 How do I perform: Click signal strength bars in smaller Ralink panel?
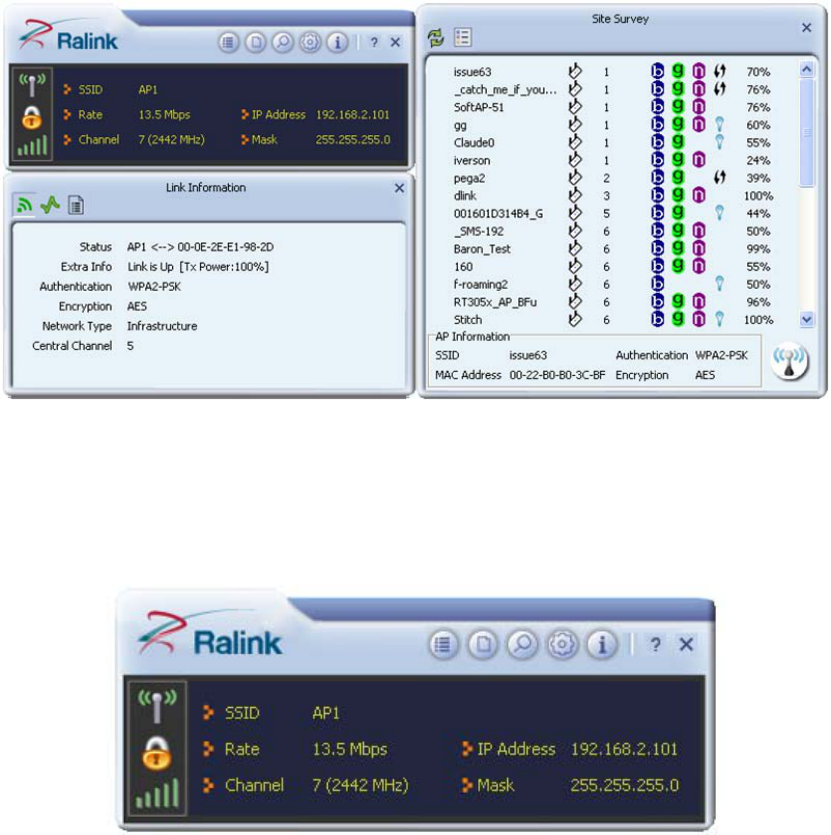[x=32, y=145]
